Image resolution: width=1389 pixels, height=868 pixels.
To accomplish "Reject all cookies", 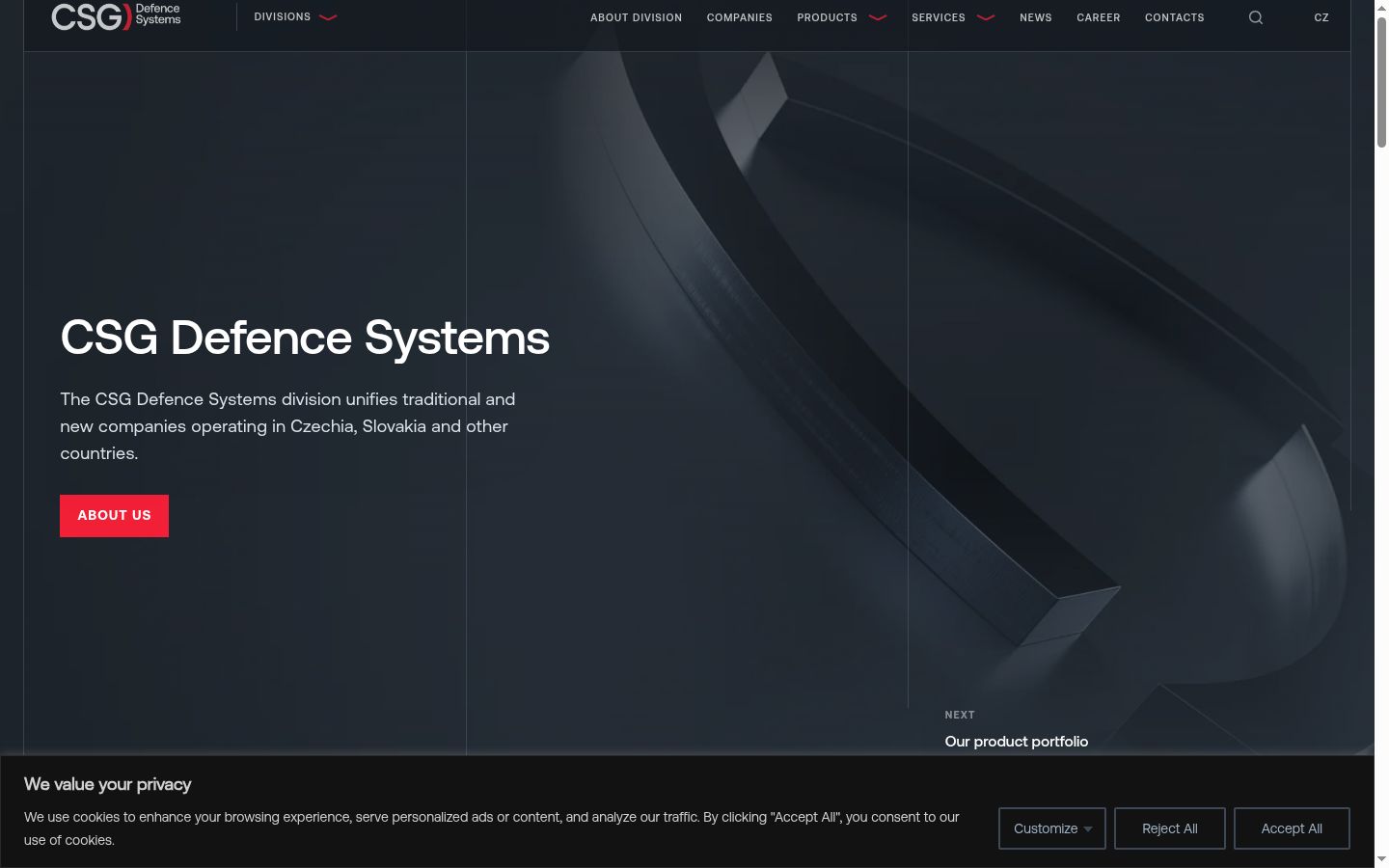I will [1170, 828].
